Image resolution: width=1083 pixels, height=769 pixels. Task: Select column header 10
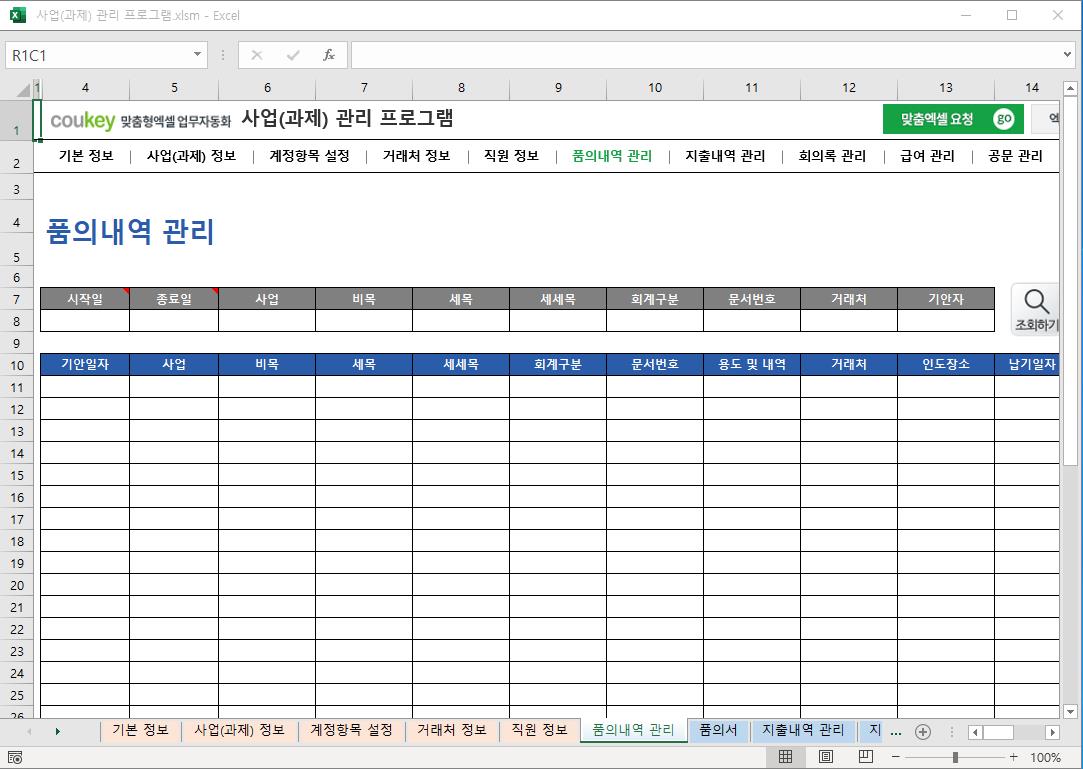coord(655,88)
